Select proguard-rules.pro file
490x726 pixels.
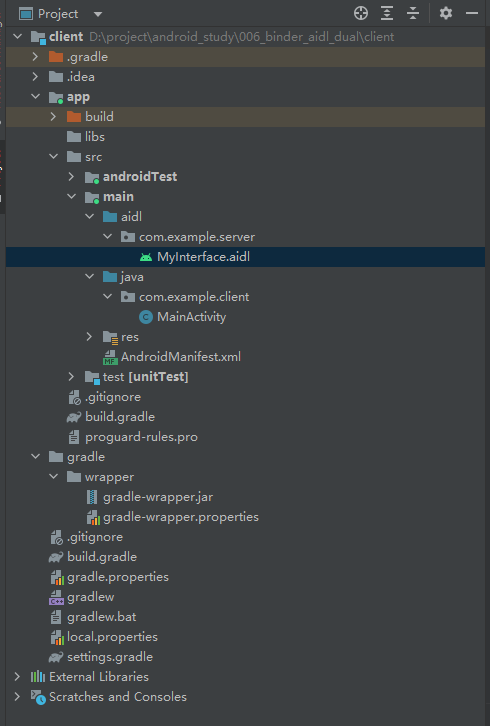[x=141, y=437]
